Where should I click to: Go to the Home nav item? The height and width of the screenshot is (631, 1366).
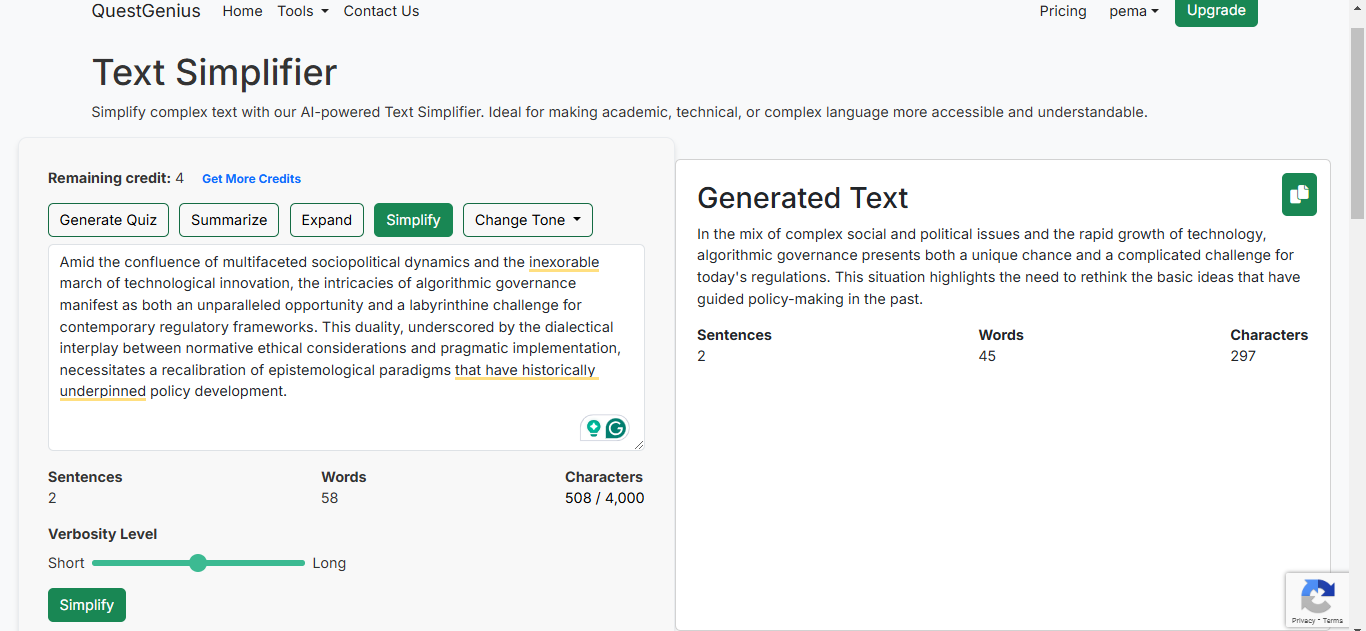coord(243,11)
